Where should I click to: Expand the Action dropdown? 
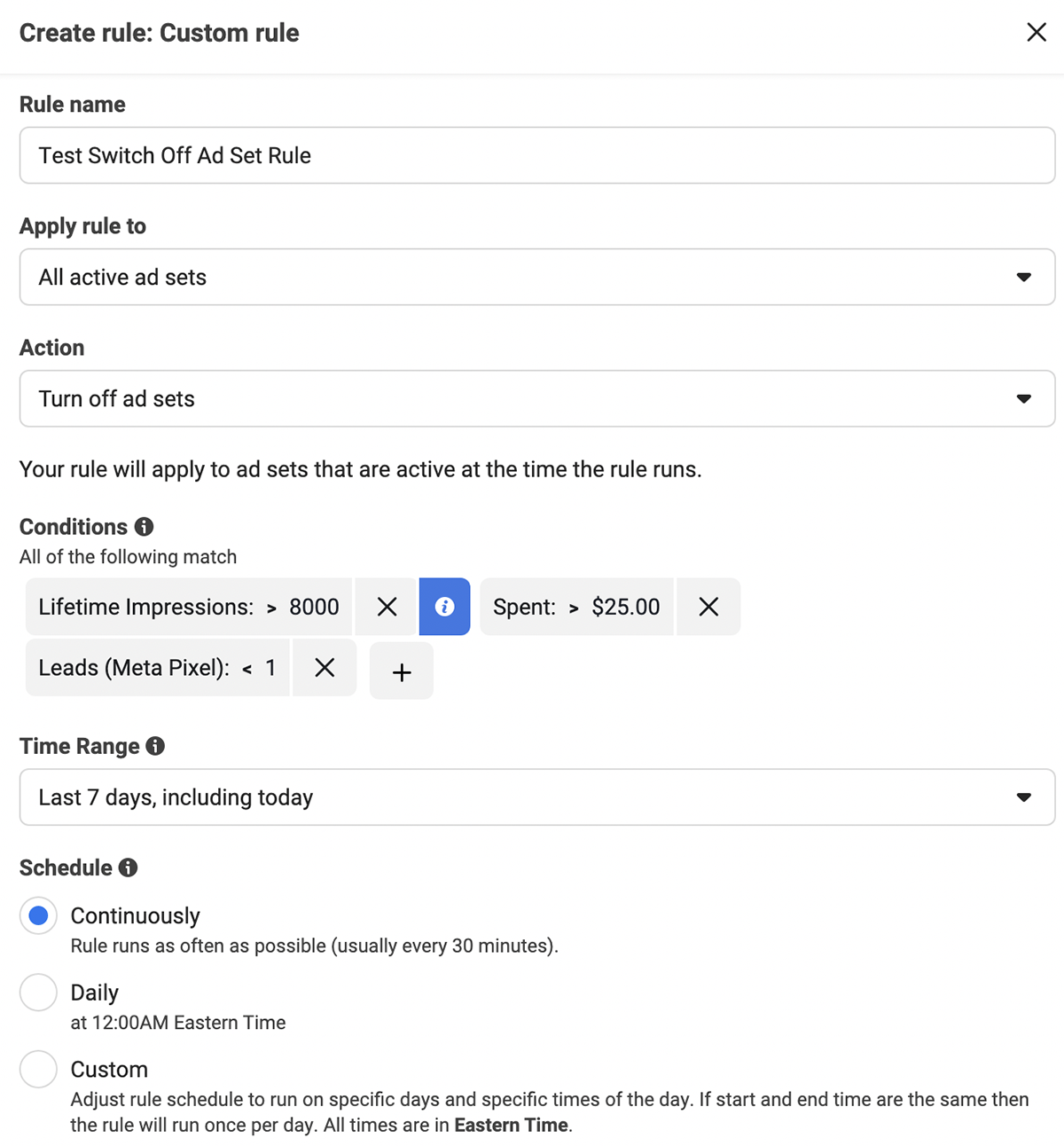coord(537,398)
